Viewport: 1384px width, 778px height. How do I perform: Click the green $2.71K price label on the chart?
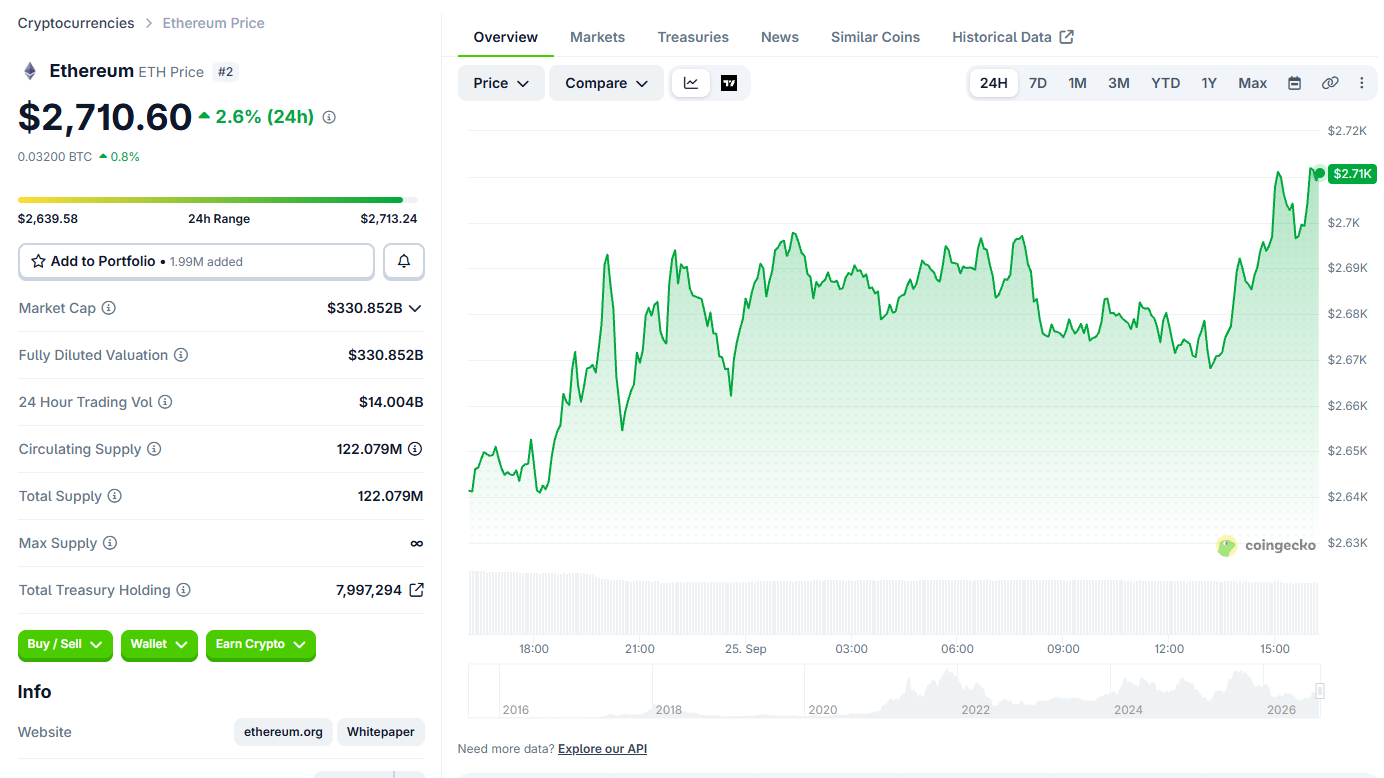(x=1352, y=174)
